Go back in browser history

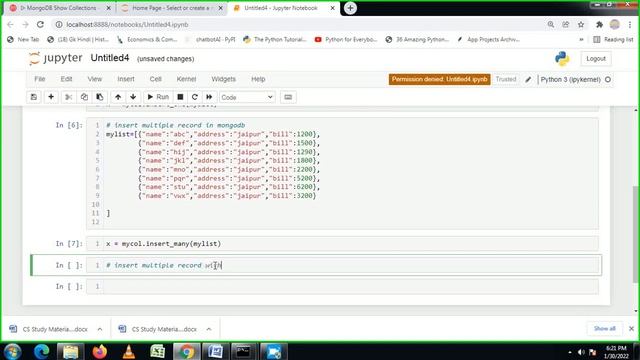pos(11,24)
